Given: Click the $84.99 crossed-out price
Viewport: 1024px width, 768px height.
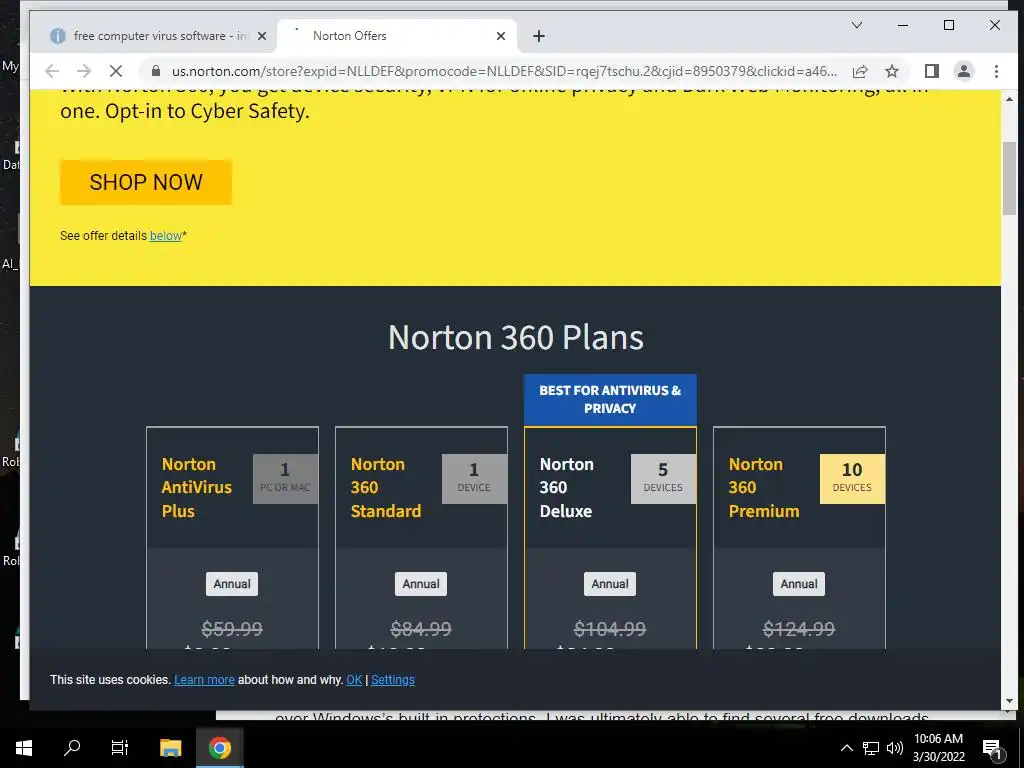Looking at the screenshot, I should (421, 629).
